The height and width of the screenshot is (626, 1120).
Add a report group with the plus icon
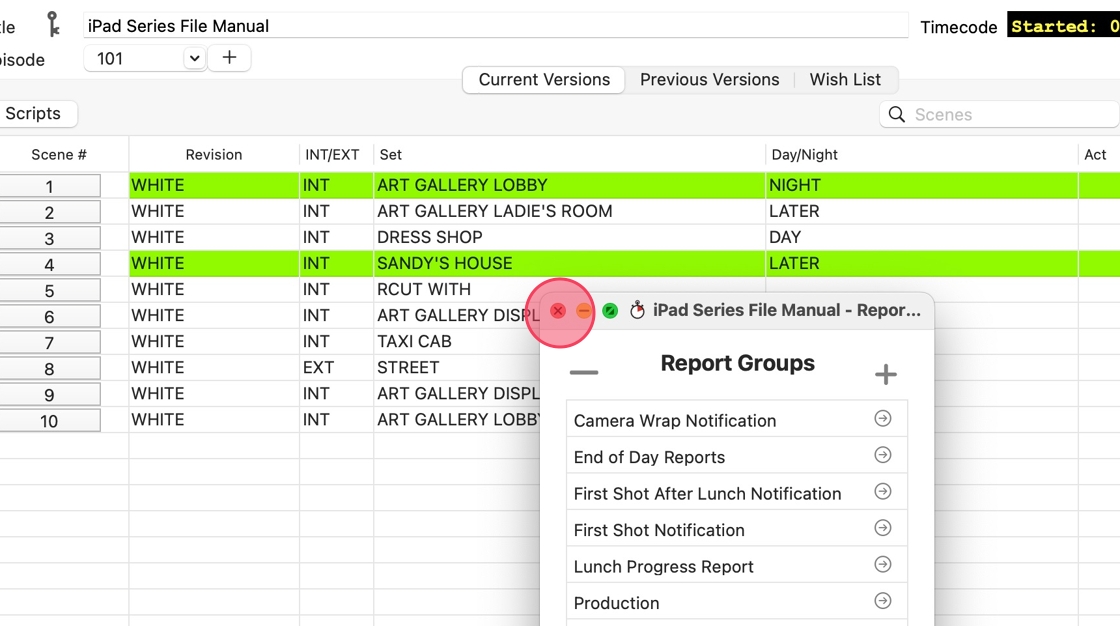[886, 374]
